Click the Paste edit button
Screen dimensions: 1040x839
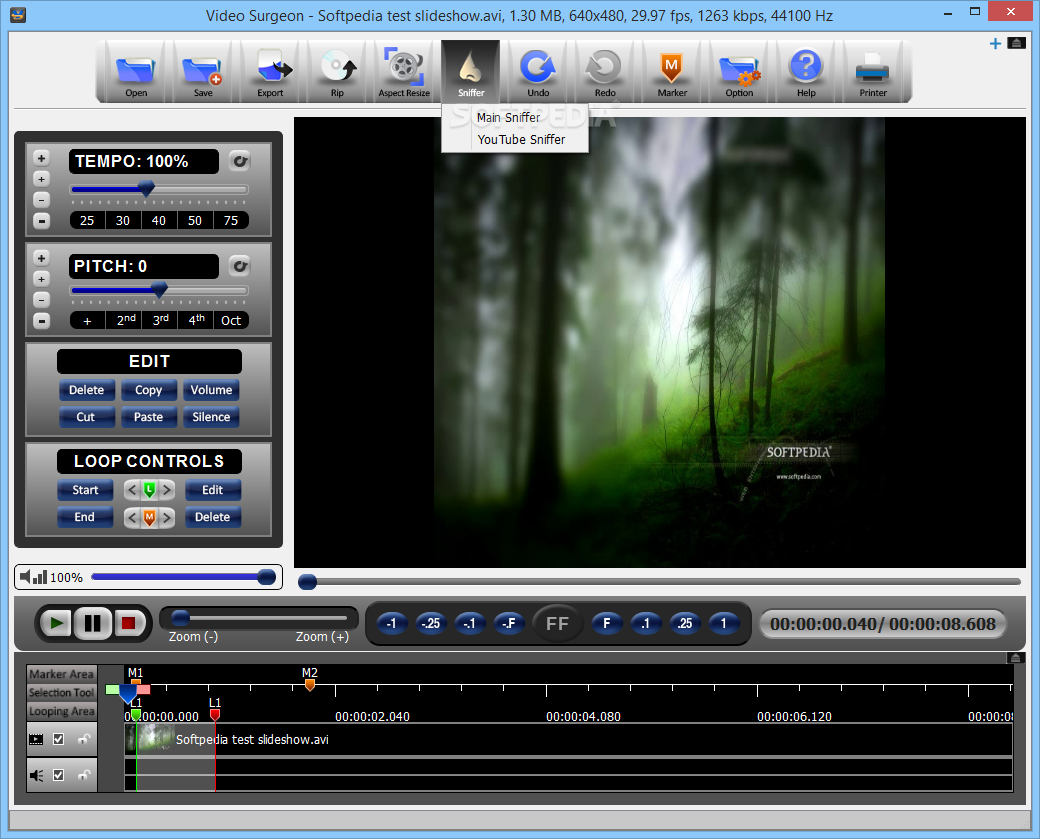click(x=148, y=417)
